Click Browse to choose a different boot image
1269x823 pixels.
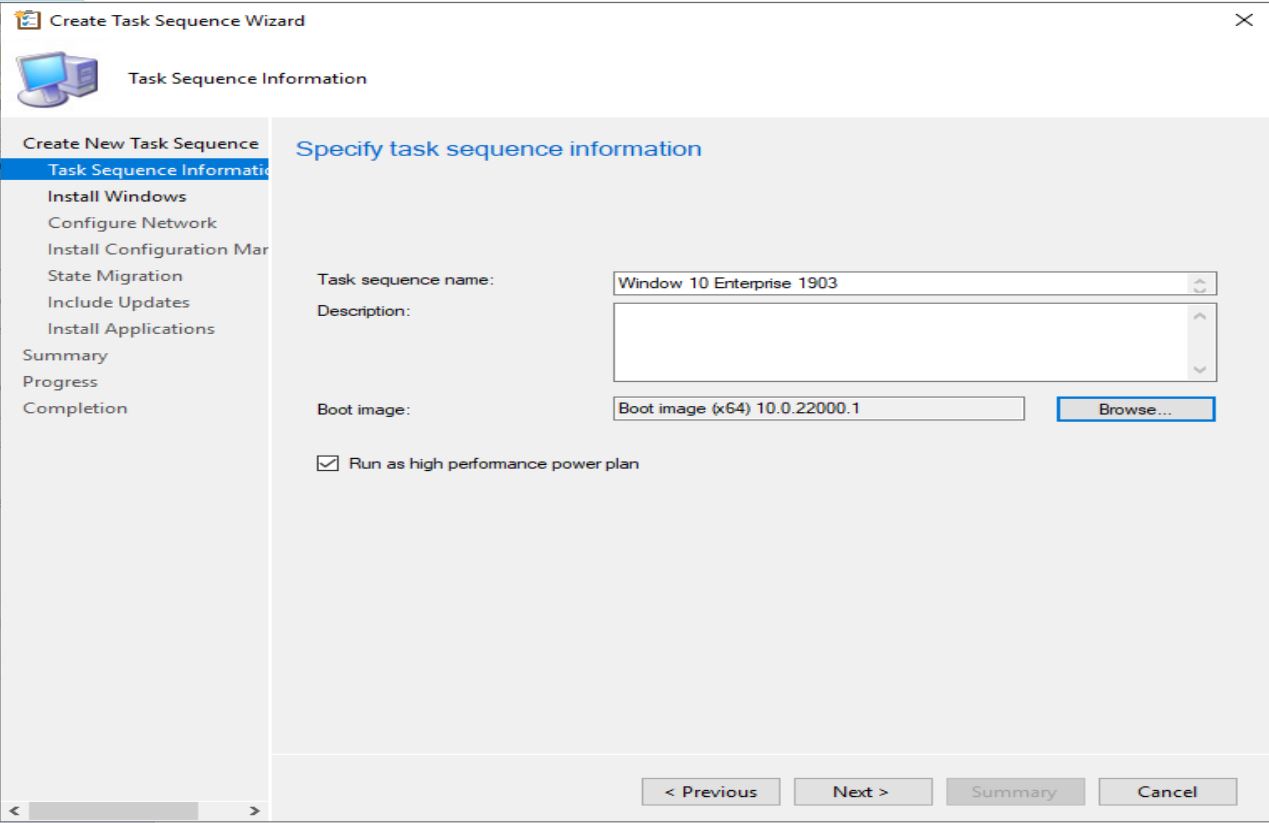tap(1134, 408)
